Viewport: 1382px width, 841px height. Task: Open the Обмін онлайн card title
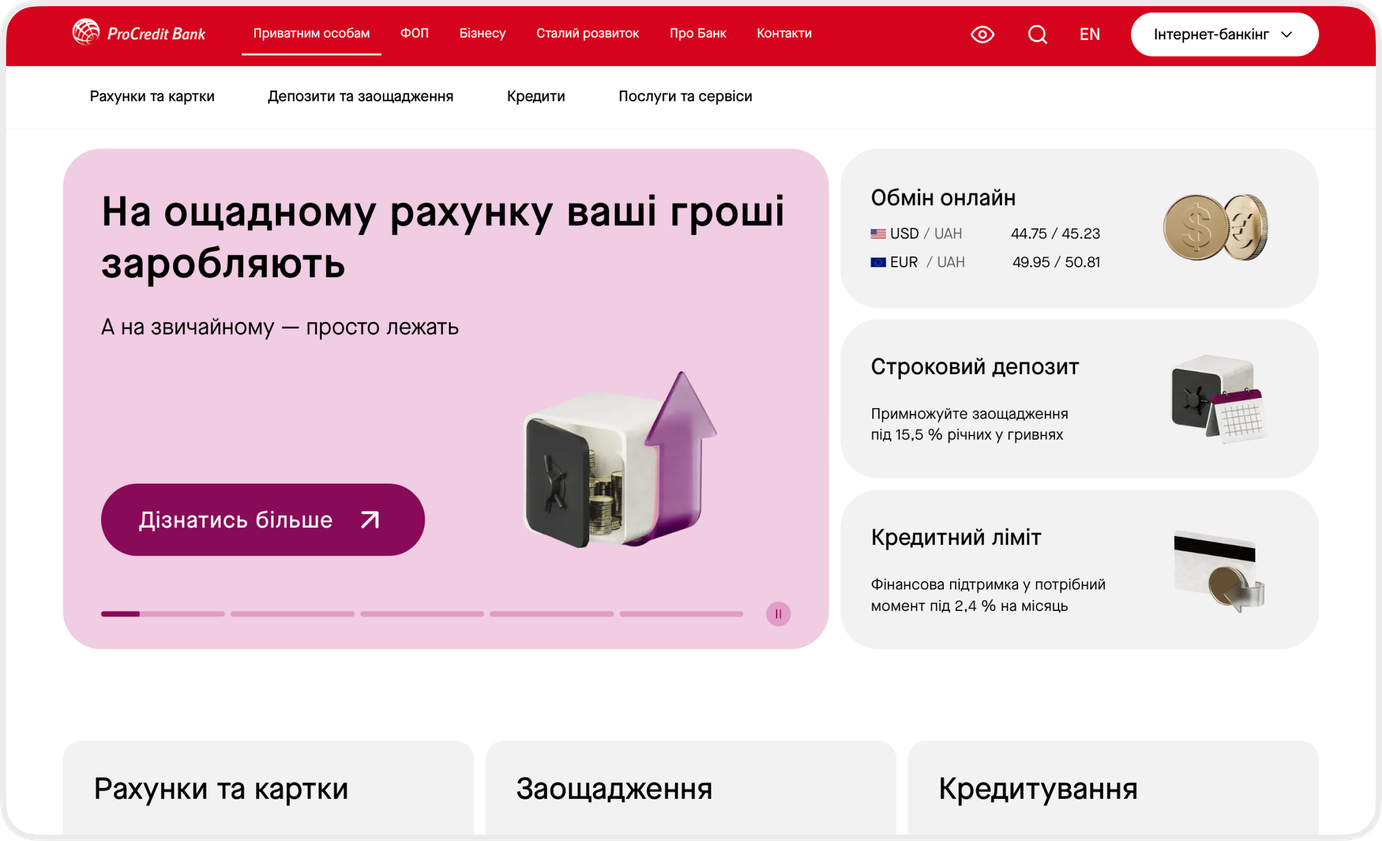943,198
